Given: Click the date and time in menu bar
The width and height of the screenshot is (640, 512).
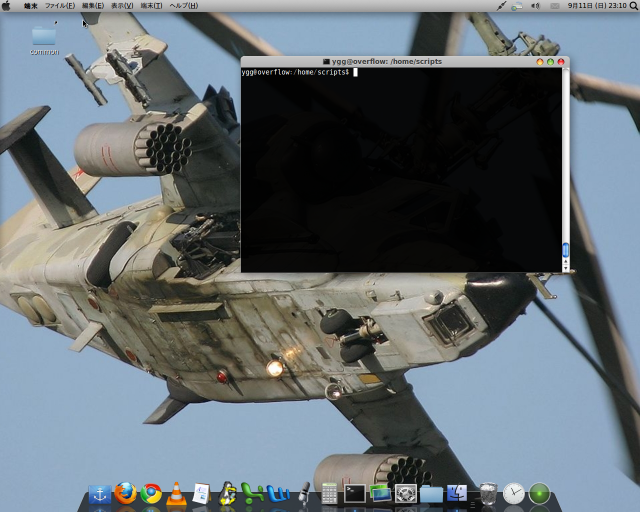Looking at the screenshot, I should tap(597, 6).
